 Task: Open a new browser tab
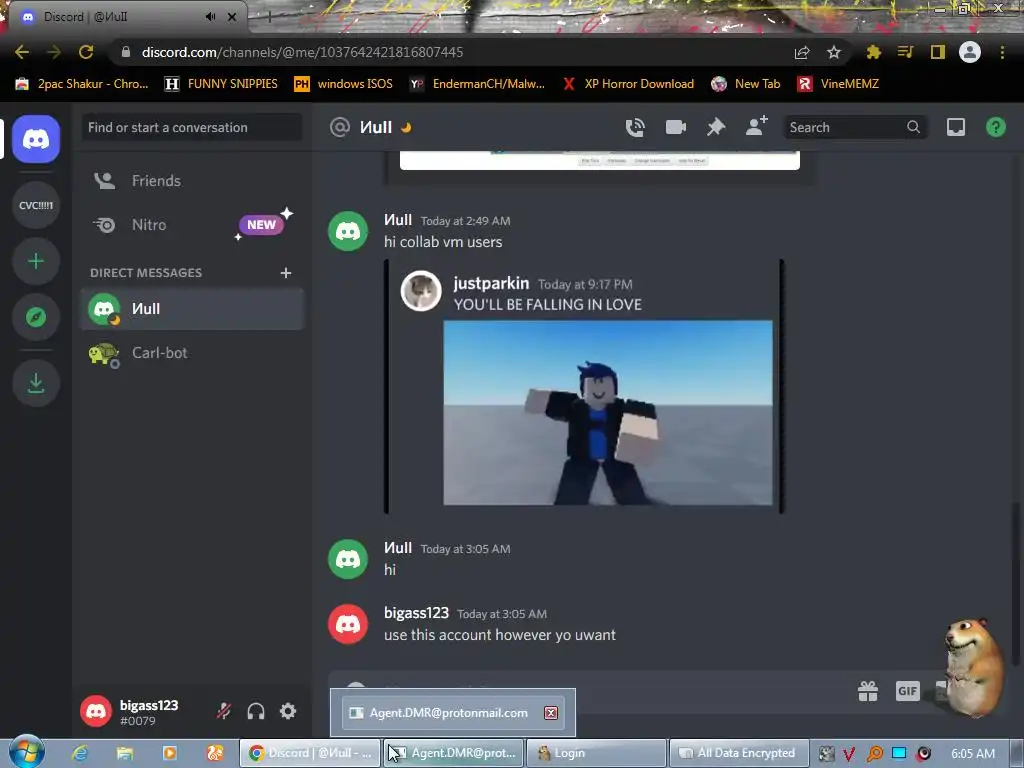coord(268,17)
